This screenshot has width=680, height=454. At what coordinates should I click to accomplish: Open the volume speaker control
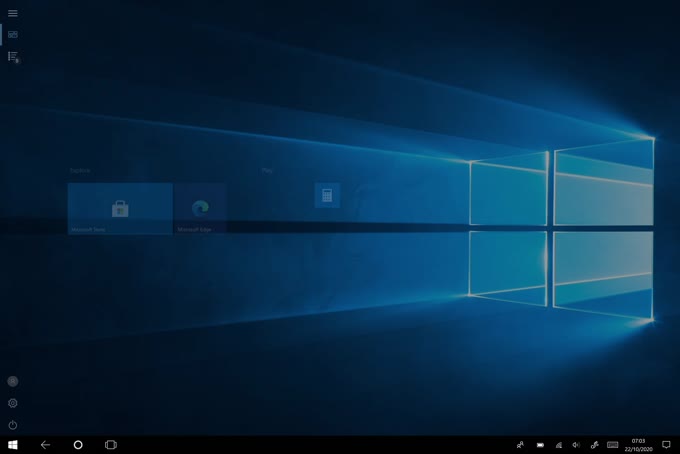[576, 444]
